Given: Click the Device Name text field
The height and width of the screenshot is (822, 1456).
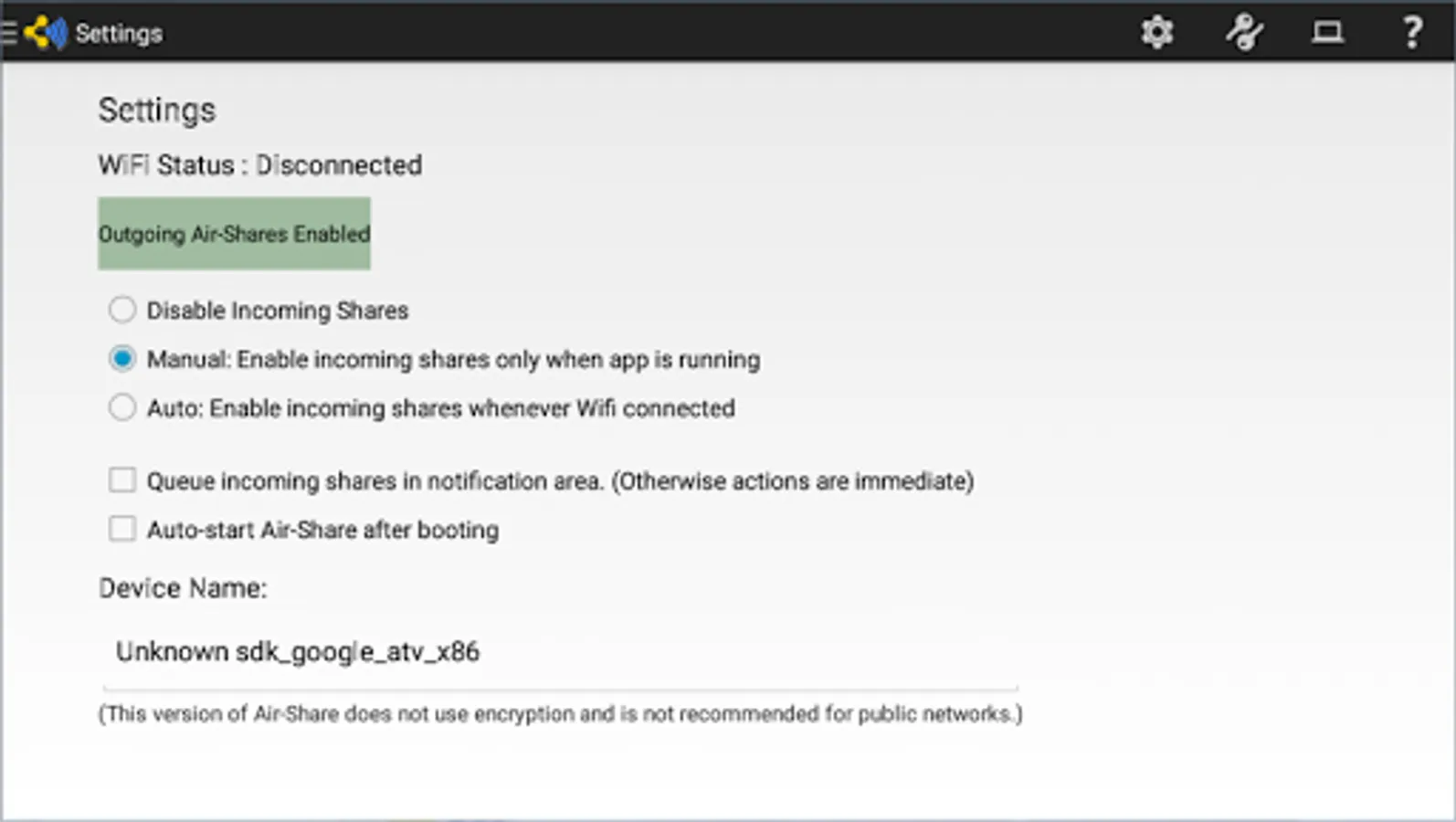Looking at the screenshot, I should coord(559,652).
